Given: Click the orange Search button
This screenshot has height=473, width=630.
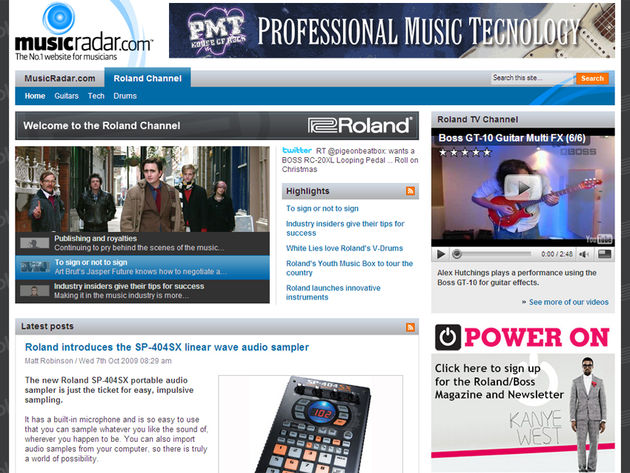Looking at the screenshot, I should (592, 78).
